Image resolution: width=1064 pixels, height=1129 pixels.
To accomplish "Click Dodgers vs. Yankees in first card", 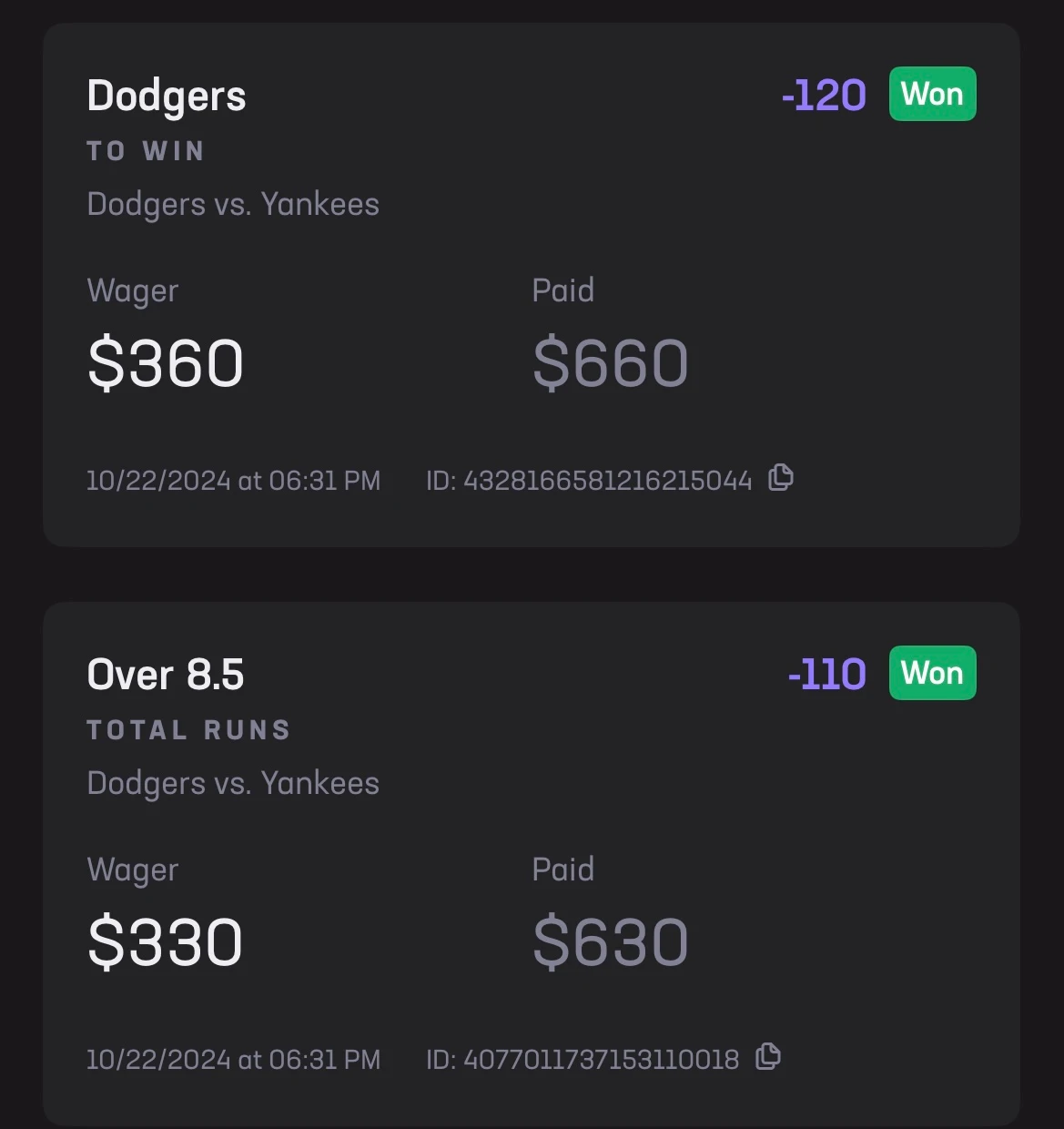I will pyautogui.click(x=233, y=205).
